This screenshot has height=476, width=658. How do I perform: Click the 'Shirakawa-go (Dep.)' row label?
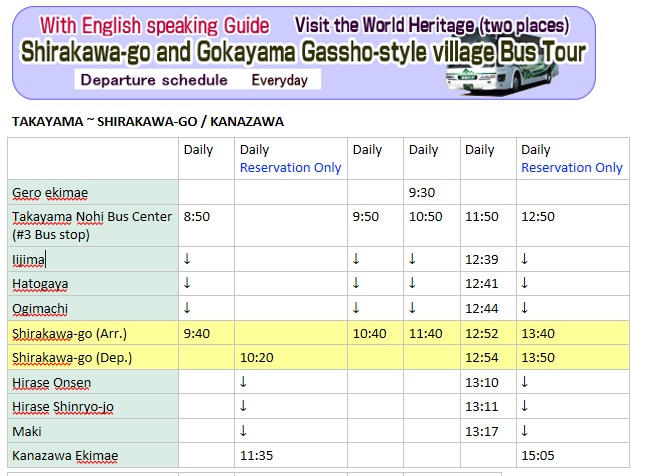(72, 358)
